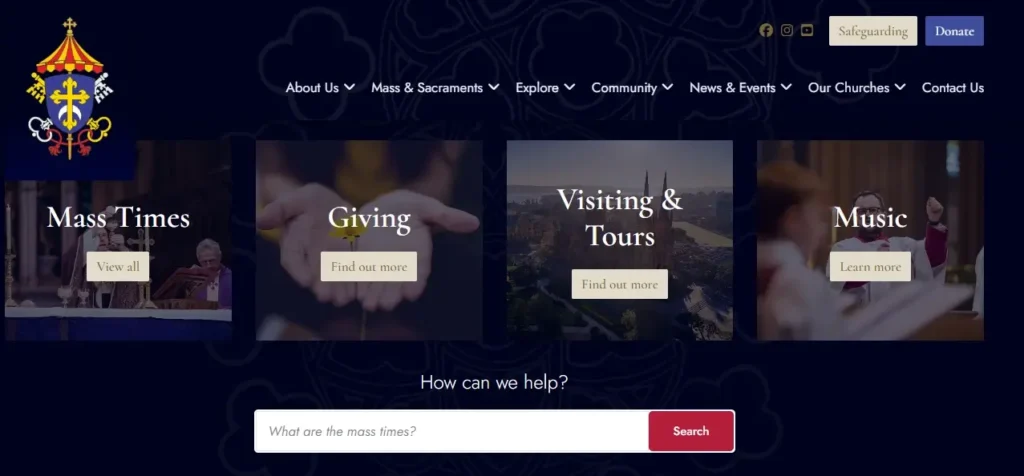Screen dimensions: 1024x476
Task: Expand the Explore menu chevron
Action: [569, 87]
